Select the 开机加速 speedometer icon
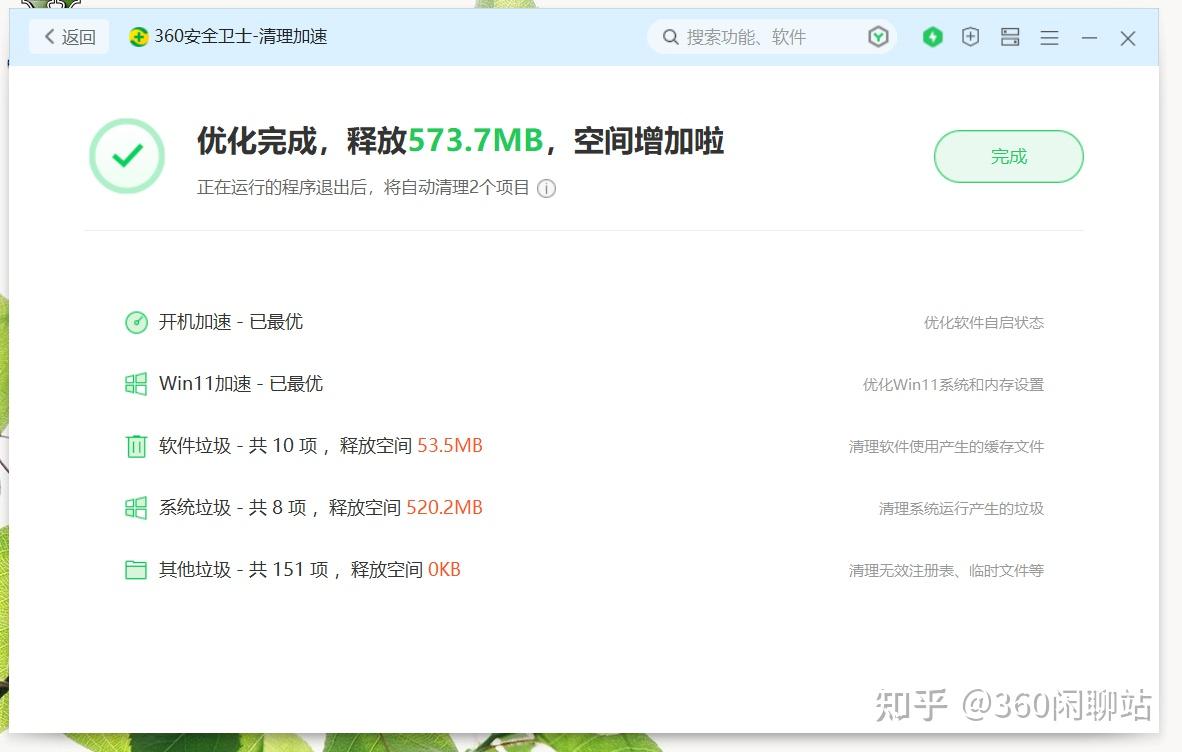 [x=136, y=322]
